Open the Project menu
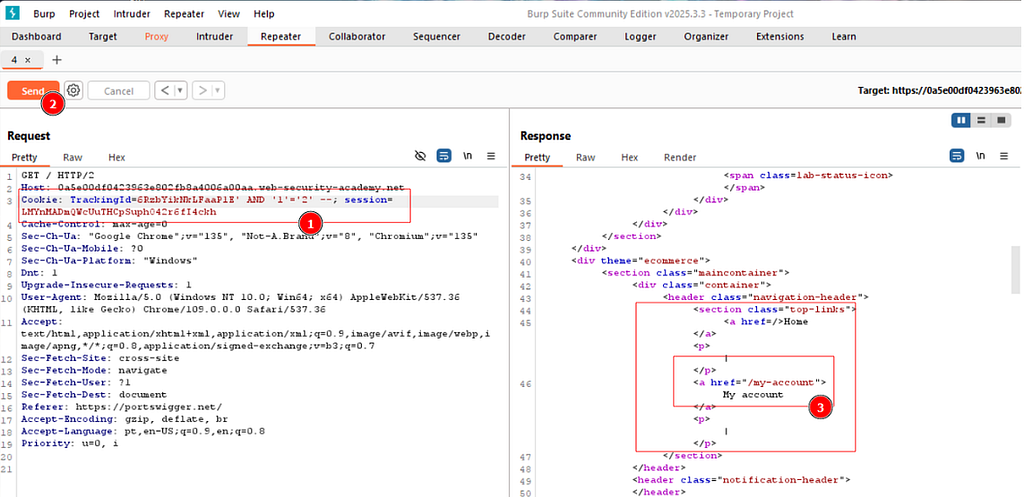 point(84,14)
